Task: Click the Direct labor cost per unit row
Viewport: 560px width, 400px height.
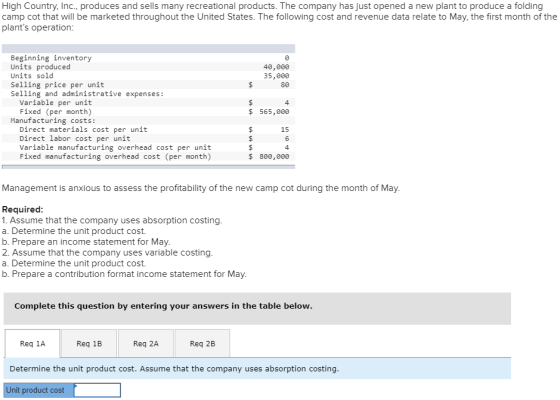Action: 149,138
